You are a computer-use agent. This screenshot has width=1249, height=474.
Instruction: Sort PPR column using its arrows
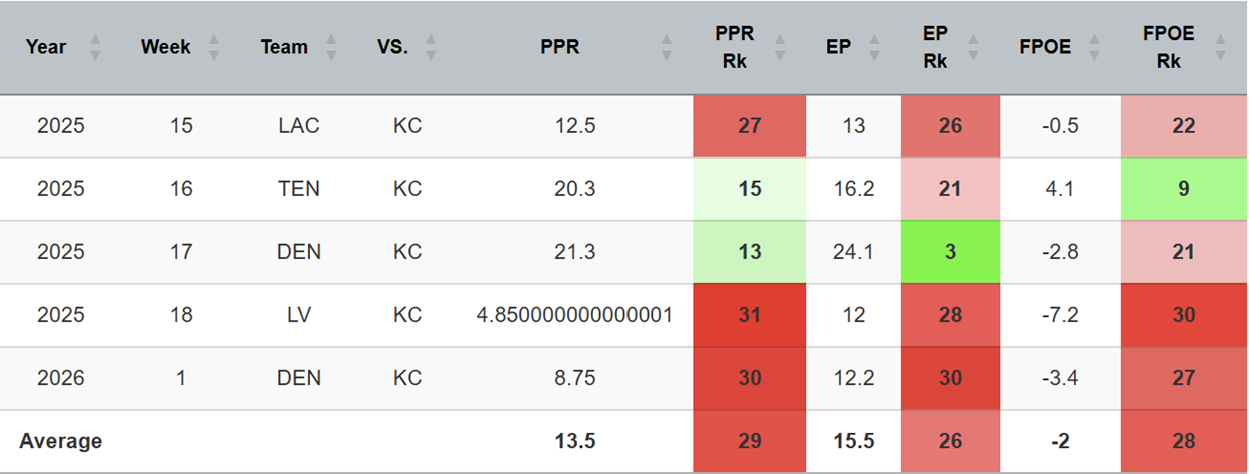point(668,47)
